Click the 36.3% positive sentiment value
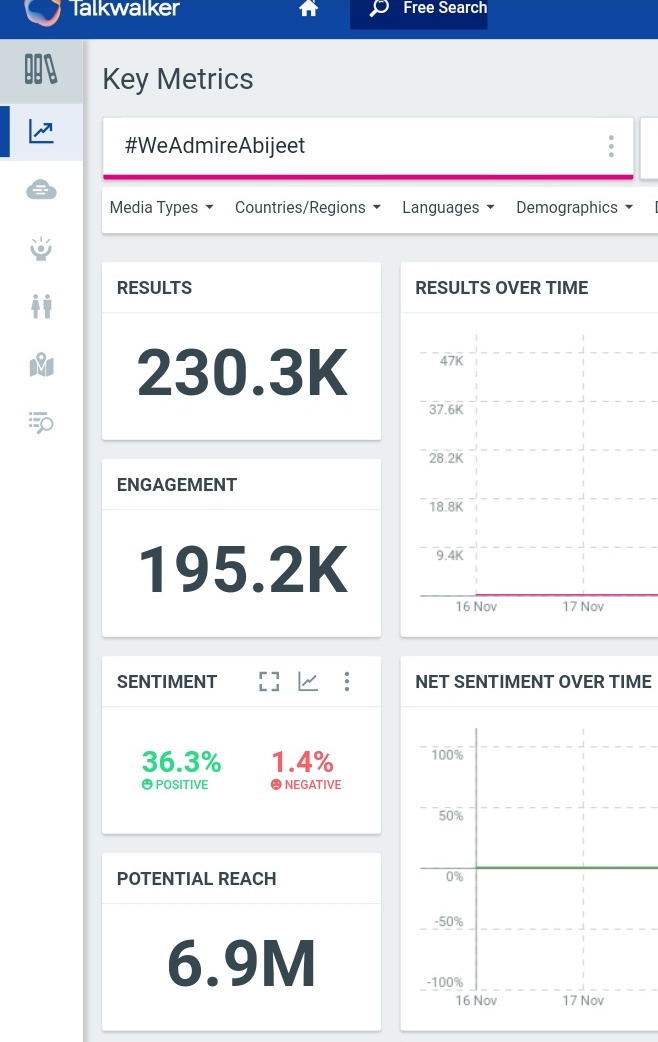The width and height of the screenshot is (658, 1042). click(x=181, y=762)
